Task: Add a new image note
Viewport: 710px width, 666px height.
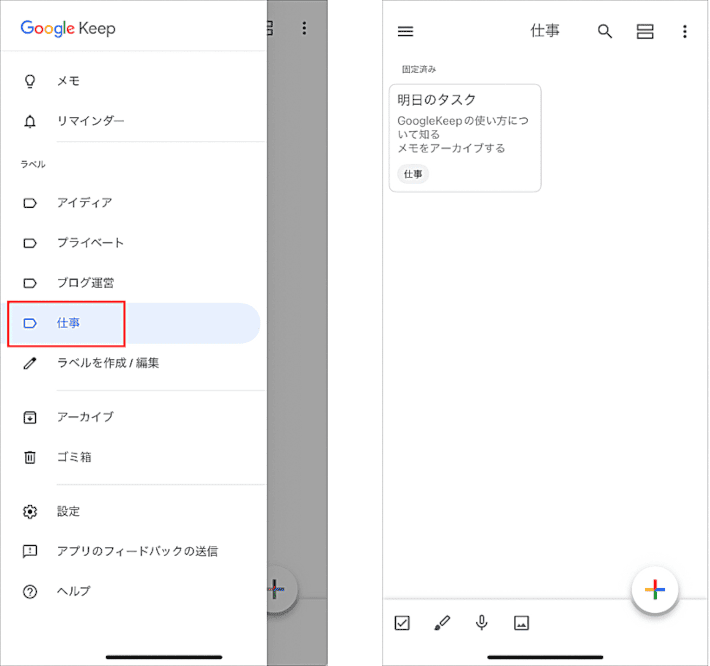Action: 521,623
